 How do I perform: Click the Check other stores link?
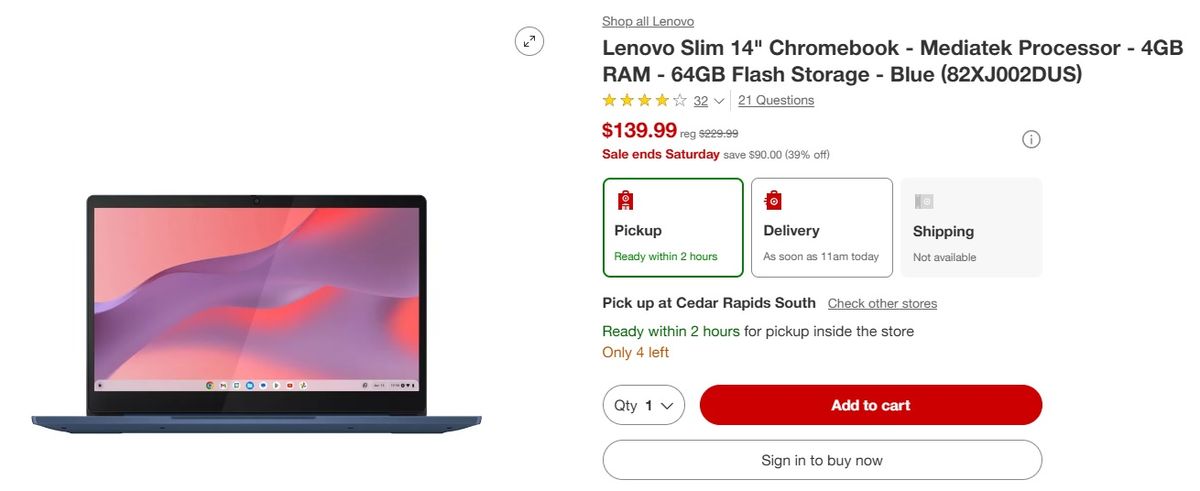pos(882,303)
